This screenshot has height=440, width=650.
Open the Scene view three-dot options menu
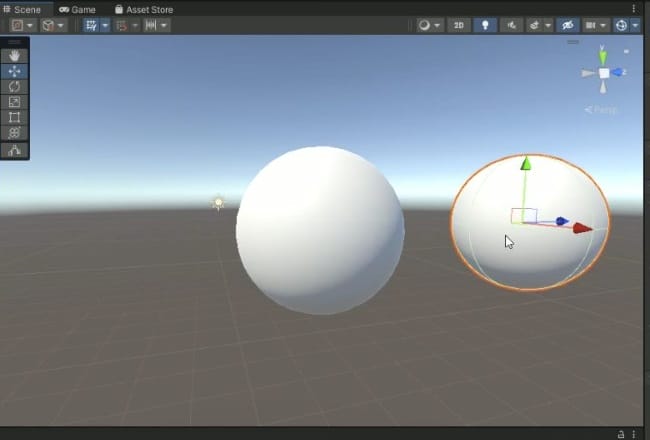[633, 9]
